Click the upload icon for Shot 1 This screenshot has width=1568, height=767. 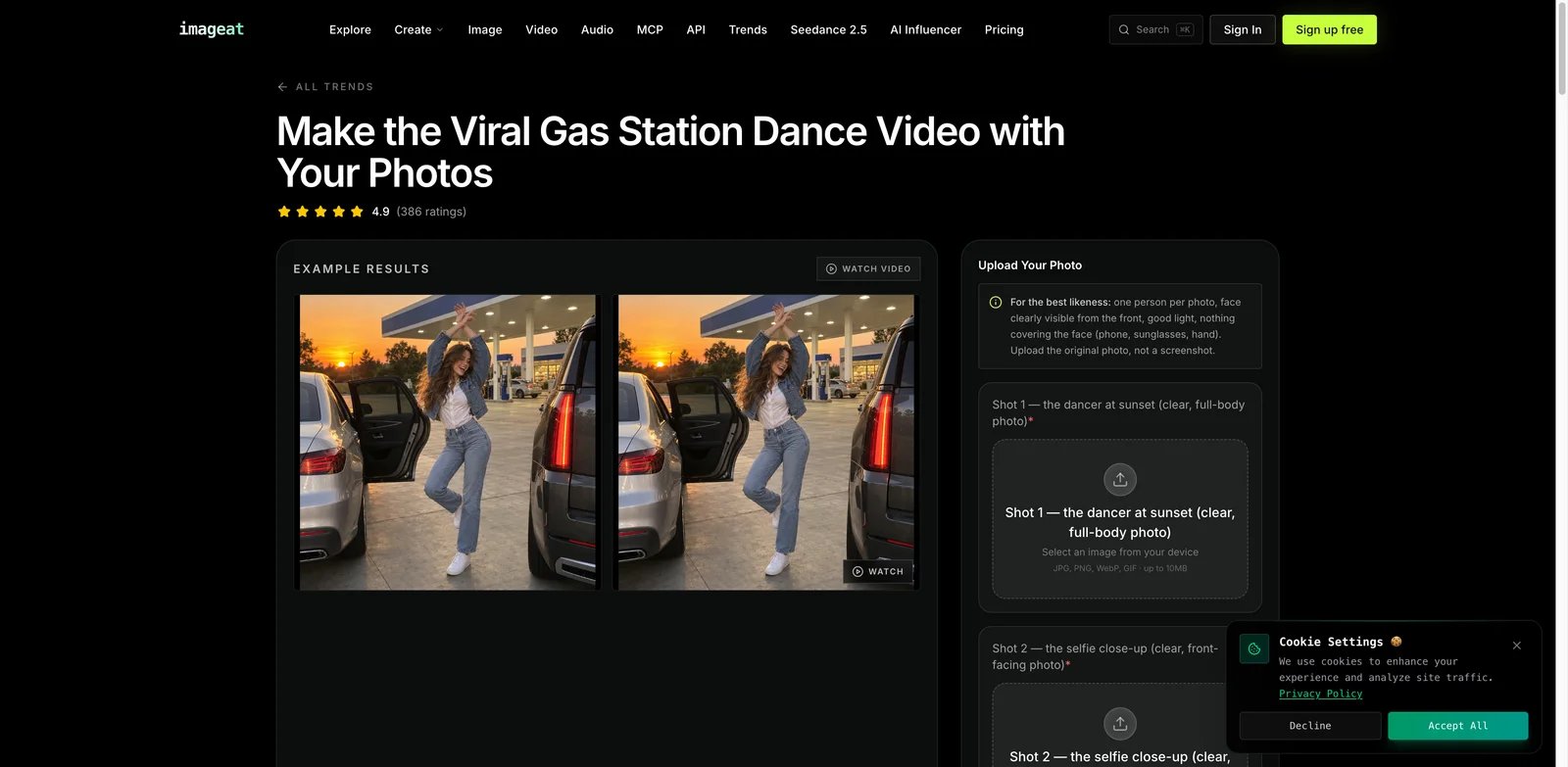(1120, 479)
